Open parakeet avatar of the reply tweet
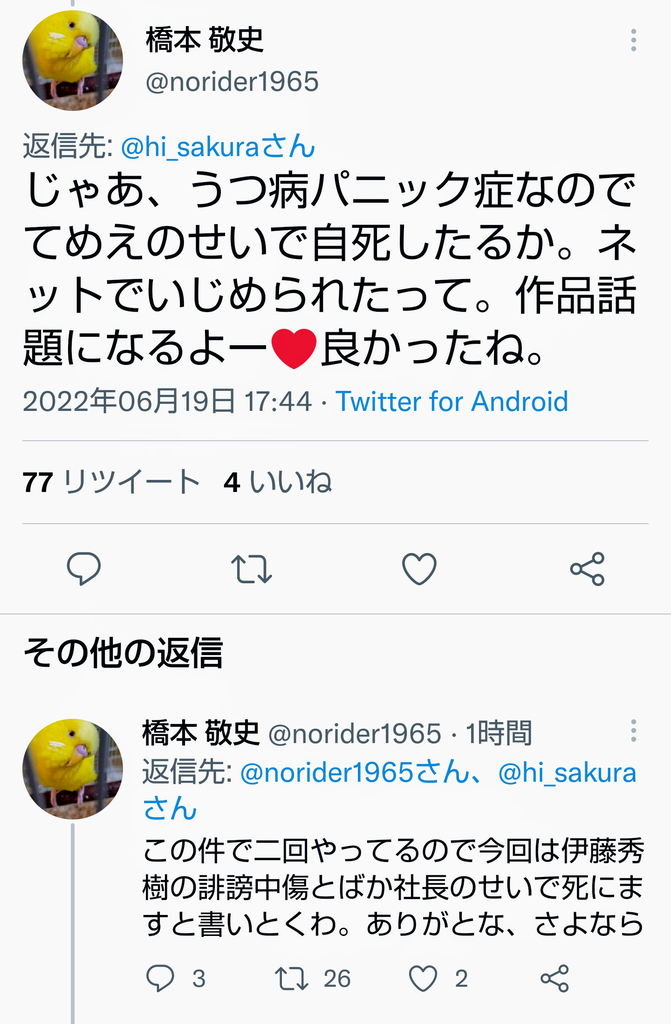This screenshot has width=671, height=1024. (x=73, y=769)
